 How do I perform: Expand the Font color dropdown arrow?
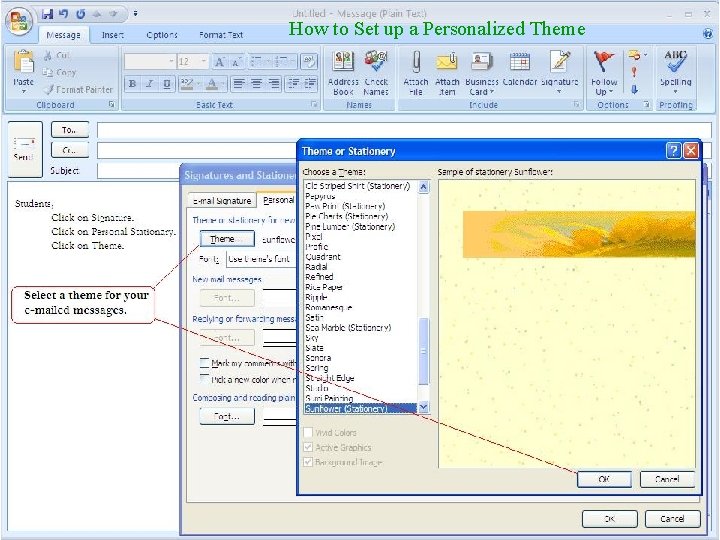pos(222,84)
